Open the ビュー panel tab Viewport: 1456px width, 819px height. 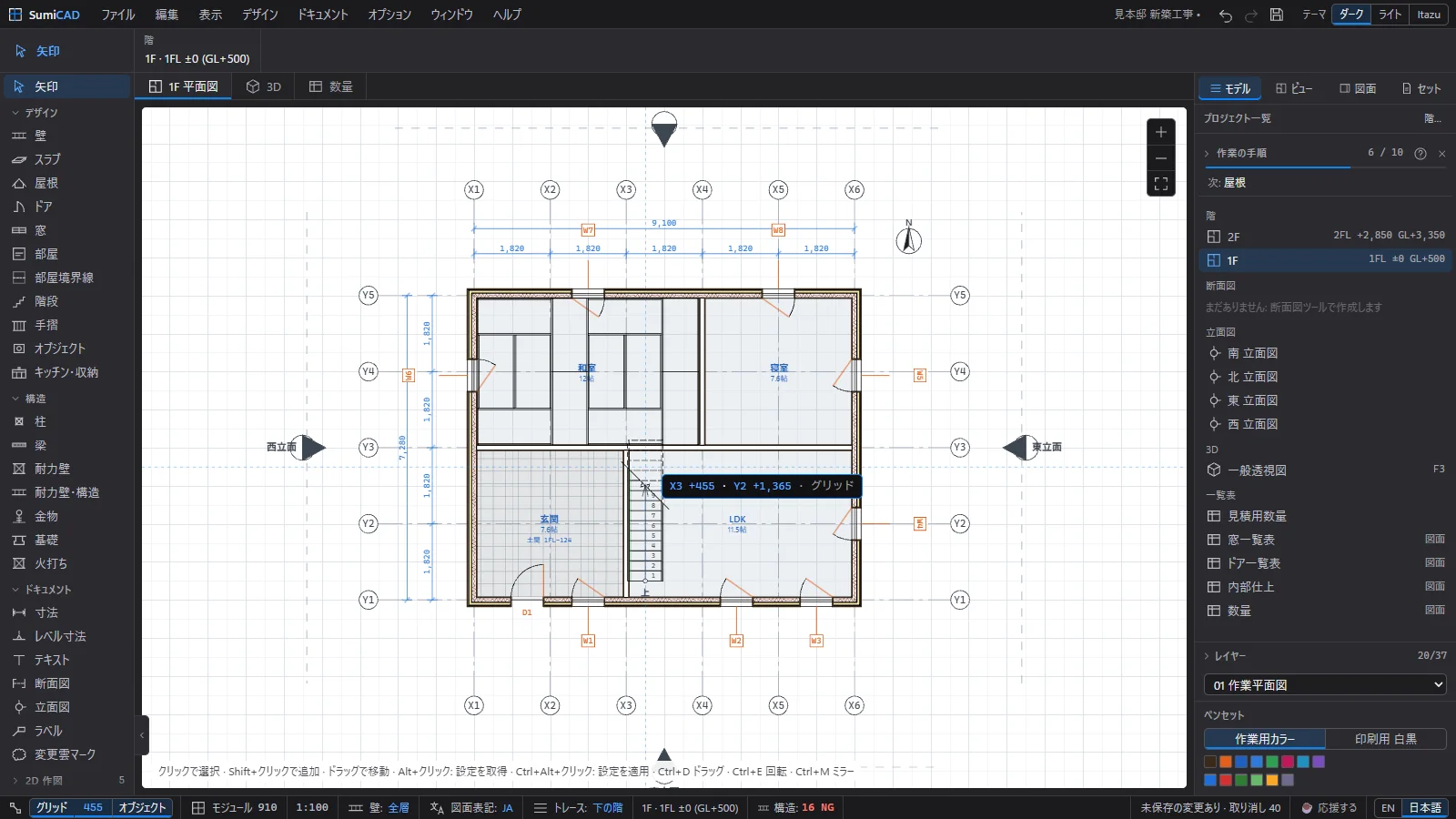tap(1294, 88)
